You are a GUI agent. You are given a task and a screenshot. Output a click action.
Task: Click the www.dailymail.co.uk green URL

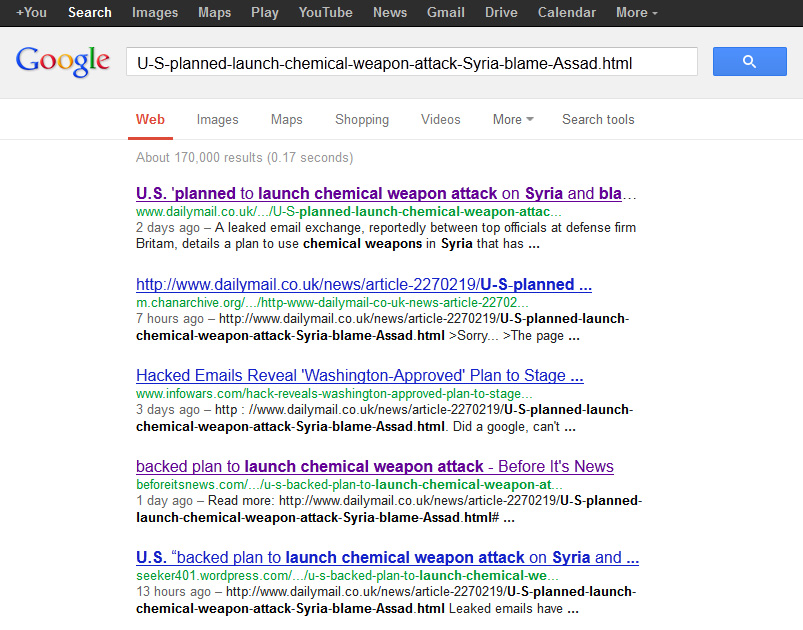pos(348,212)
